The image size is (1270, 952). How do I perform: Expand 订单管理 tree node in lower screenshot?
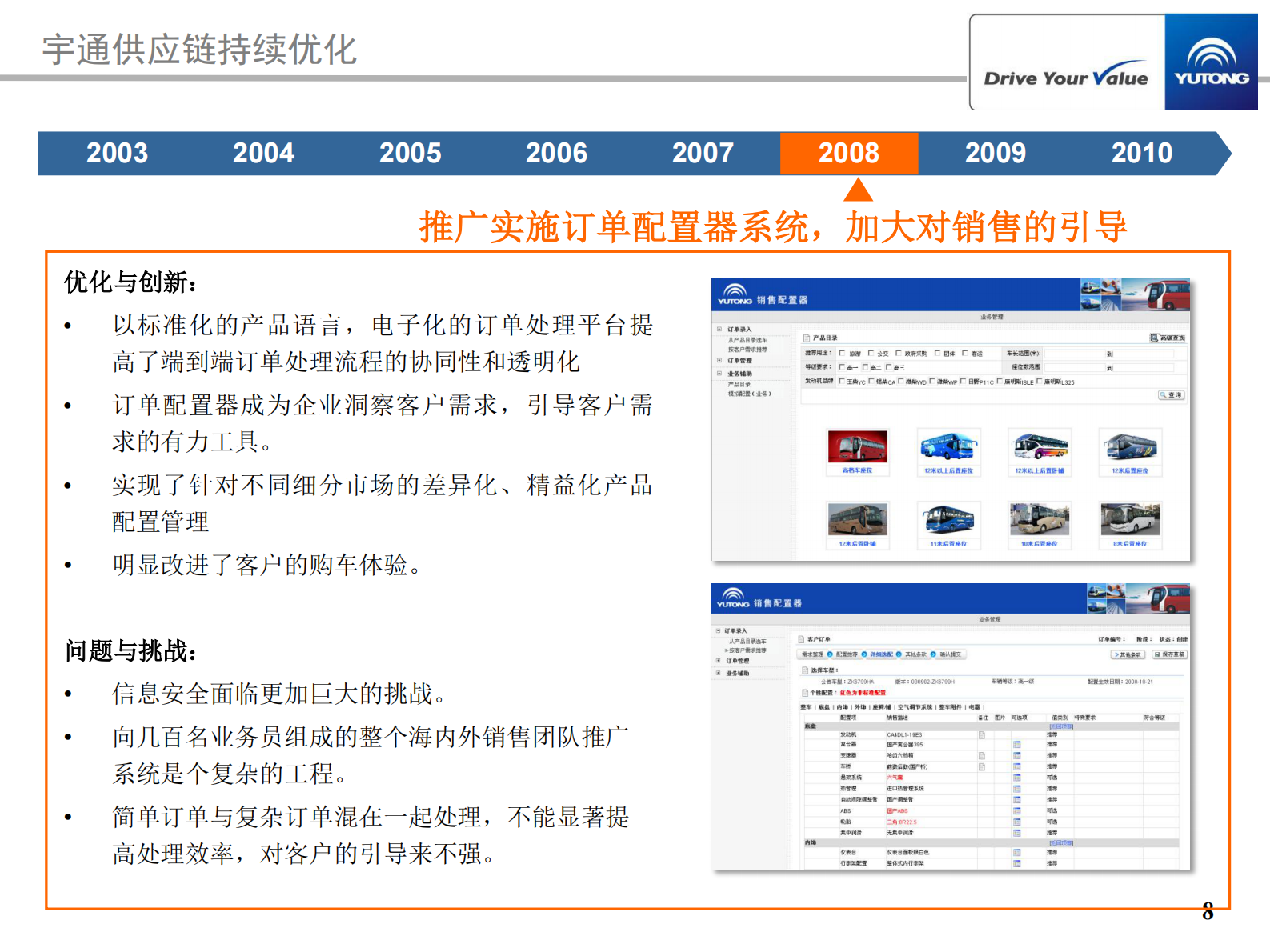click(x=718, y=661)
